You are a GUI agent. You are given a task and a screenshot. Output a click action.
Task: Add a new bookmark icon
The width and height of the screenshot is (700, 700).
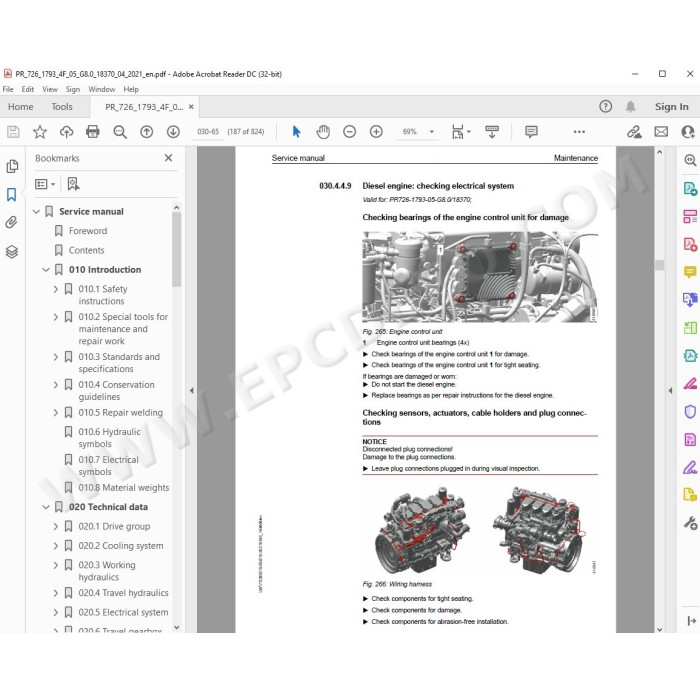point(73,184)
